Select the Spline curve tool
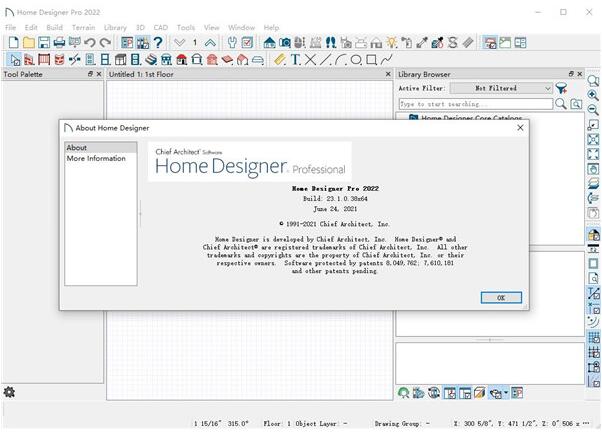The width and height of the screenshot is (602, 433). pyautogui.click(x=386, y=59)
